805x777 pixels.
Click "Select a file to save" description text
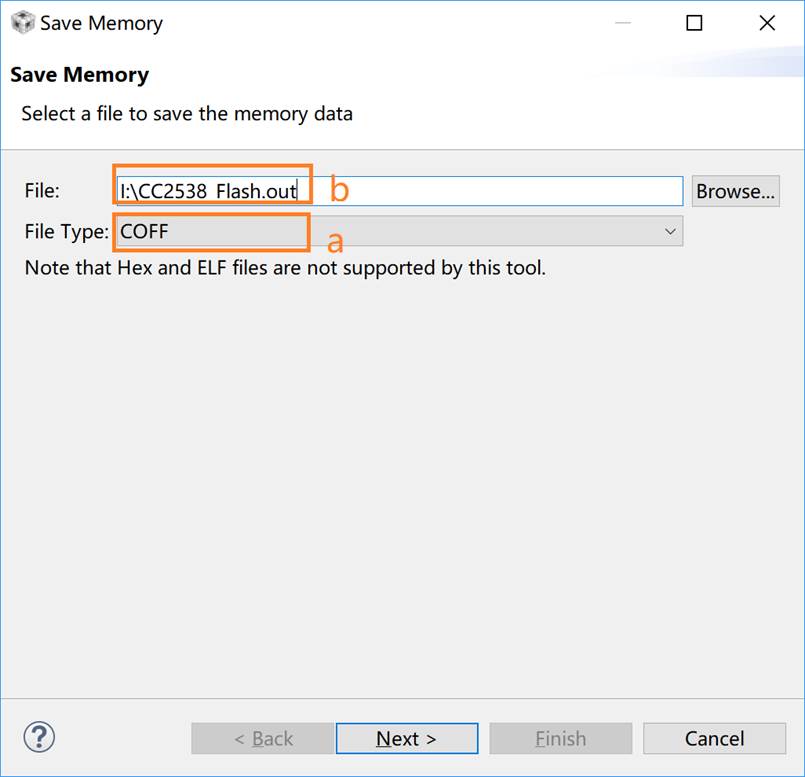pos(187,113)
